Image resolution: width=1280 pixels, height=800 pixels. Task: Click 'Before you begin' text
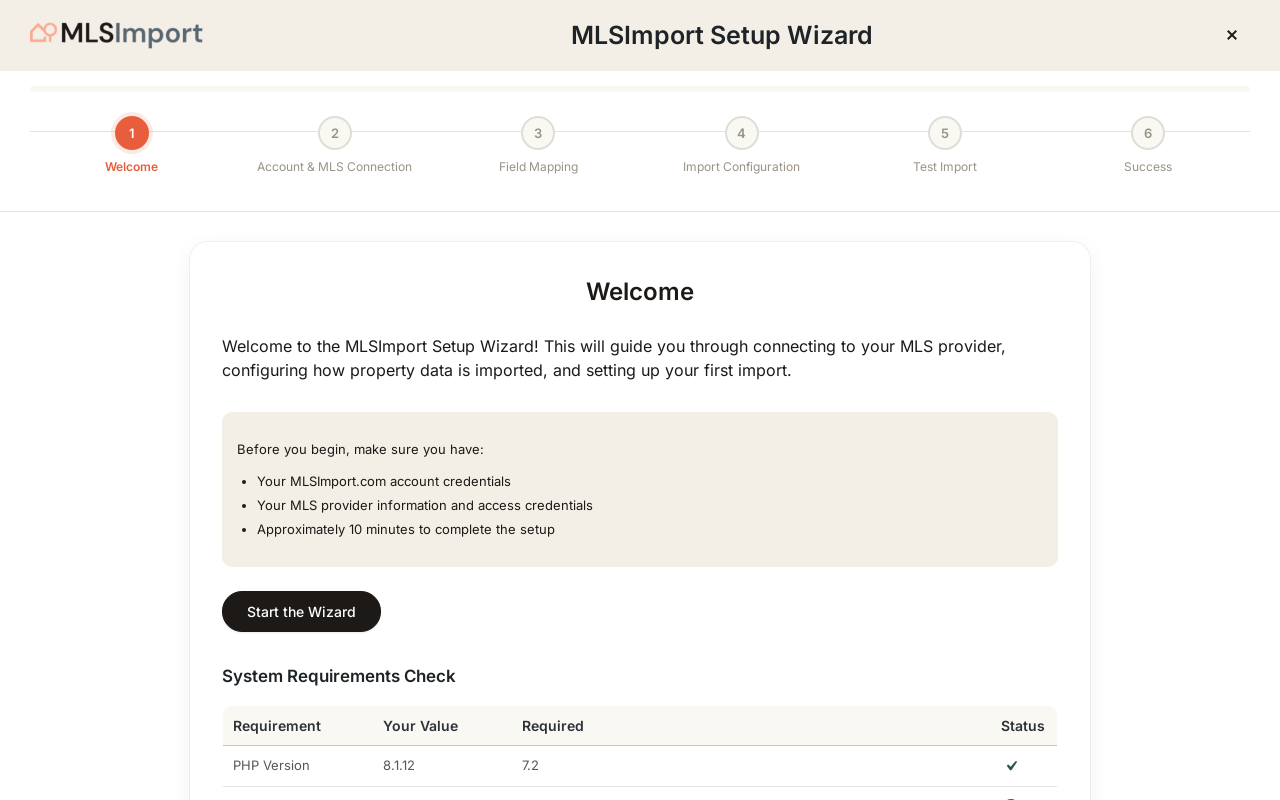[360, 449]
